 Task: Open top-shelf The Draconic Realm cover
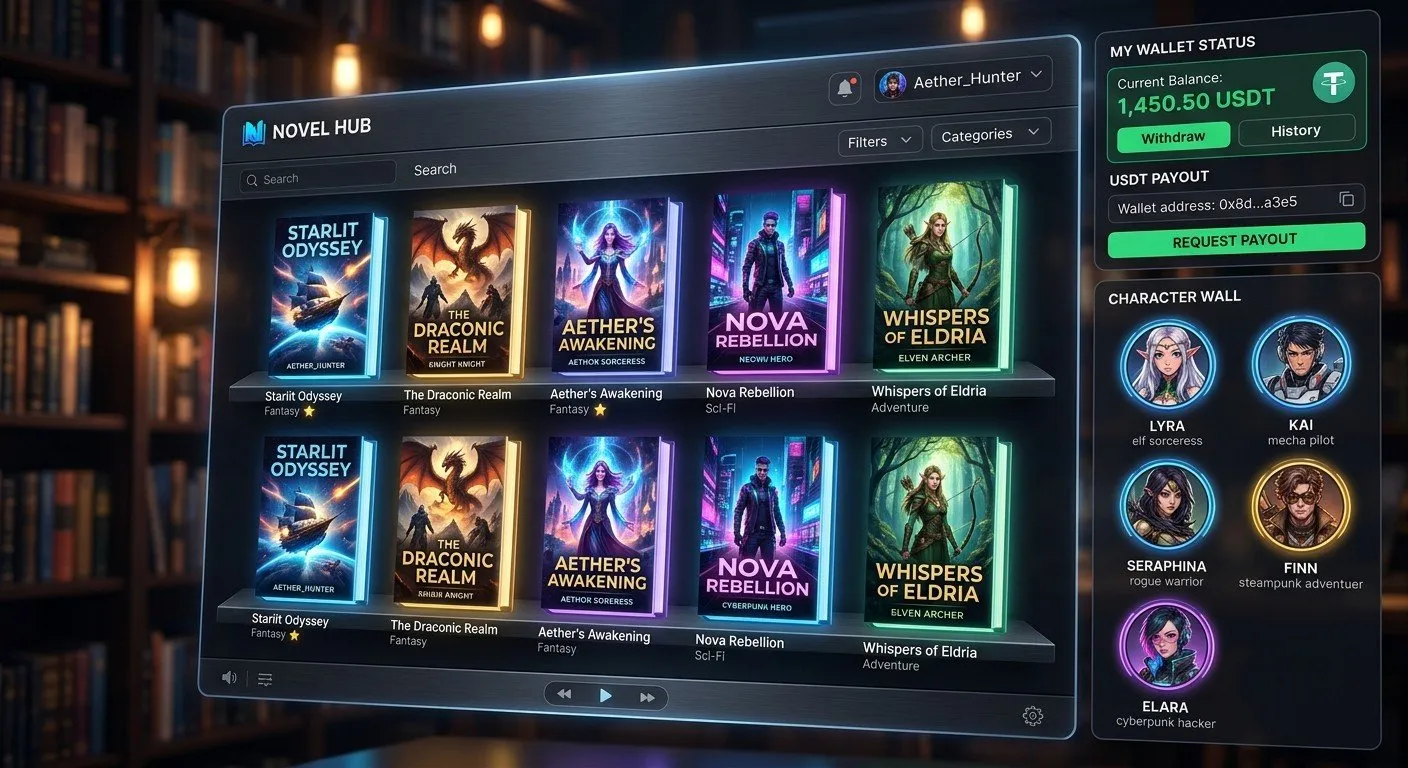click(x=467, y=292)
